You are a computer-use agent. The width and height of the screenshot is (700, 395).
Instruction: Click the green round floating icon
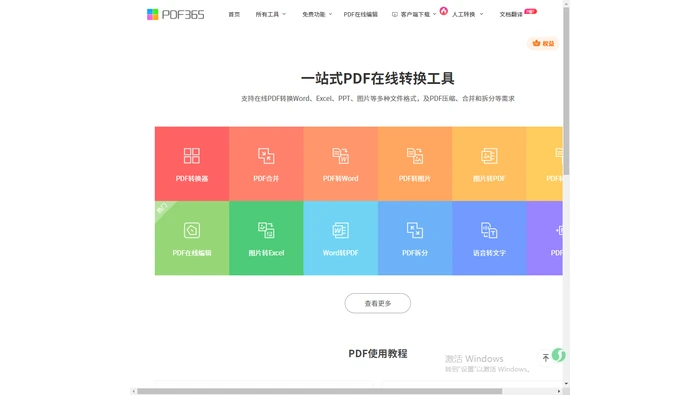[x=558, y=355]
